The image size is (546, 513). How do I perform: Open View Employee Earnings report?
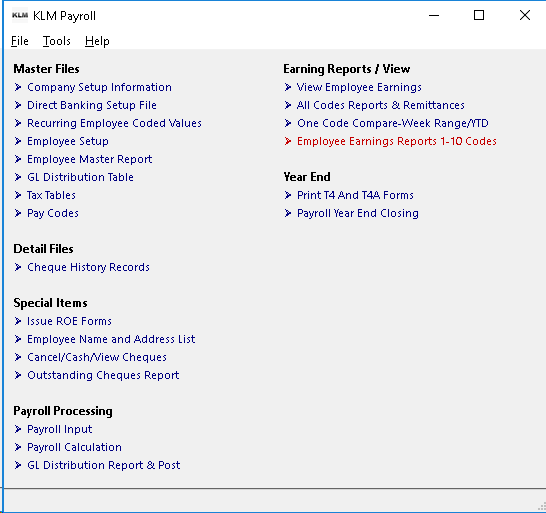pyautogui.click(x=359, y=87)
